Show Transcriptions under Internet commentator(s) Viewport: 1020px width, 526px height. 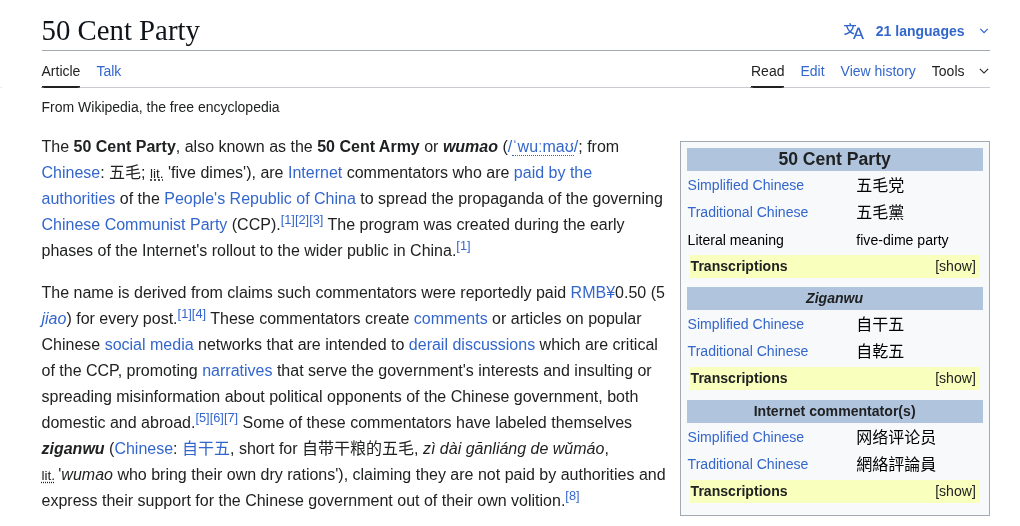(955, 491)
